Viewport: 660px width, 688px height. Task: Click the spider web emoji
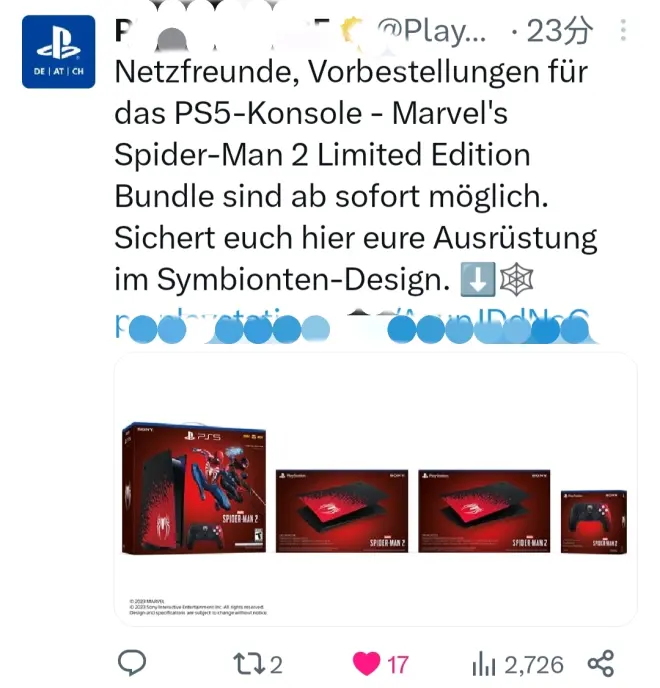pyautogui.click(x=517, y=279)
